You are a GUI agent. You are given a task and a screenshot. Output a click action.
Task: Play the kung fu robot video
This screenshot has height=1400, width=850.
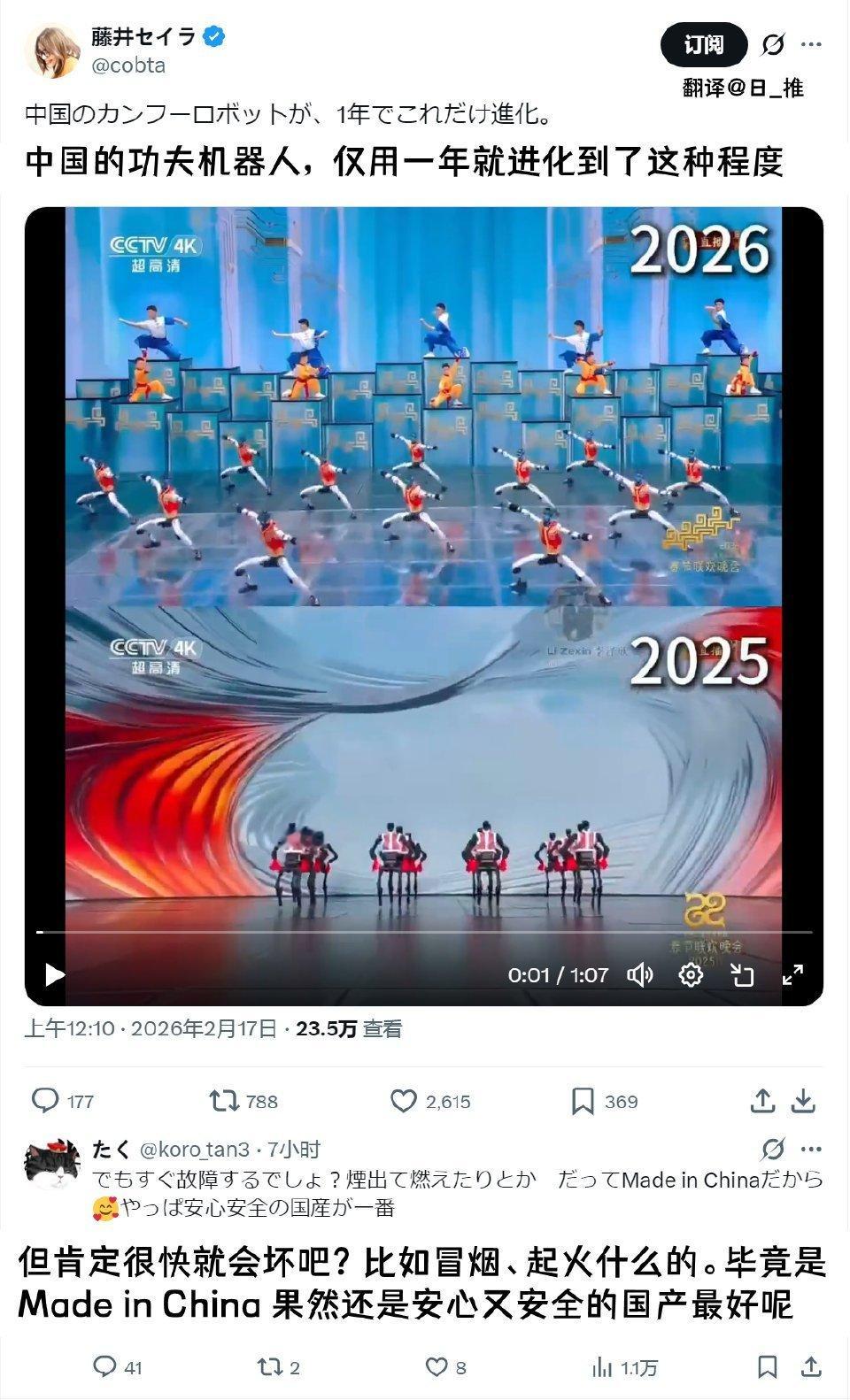tap(55, 974)
